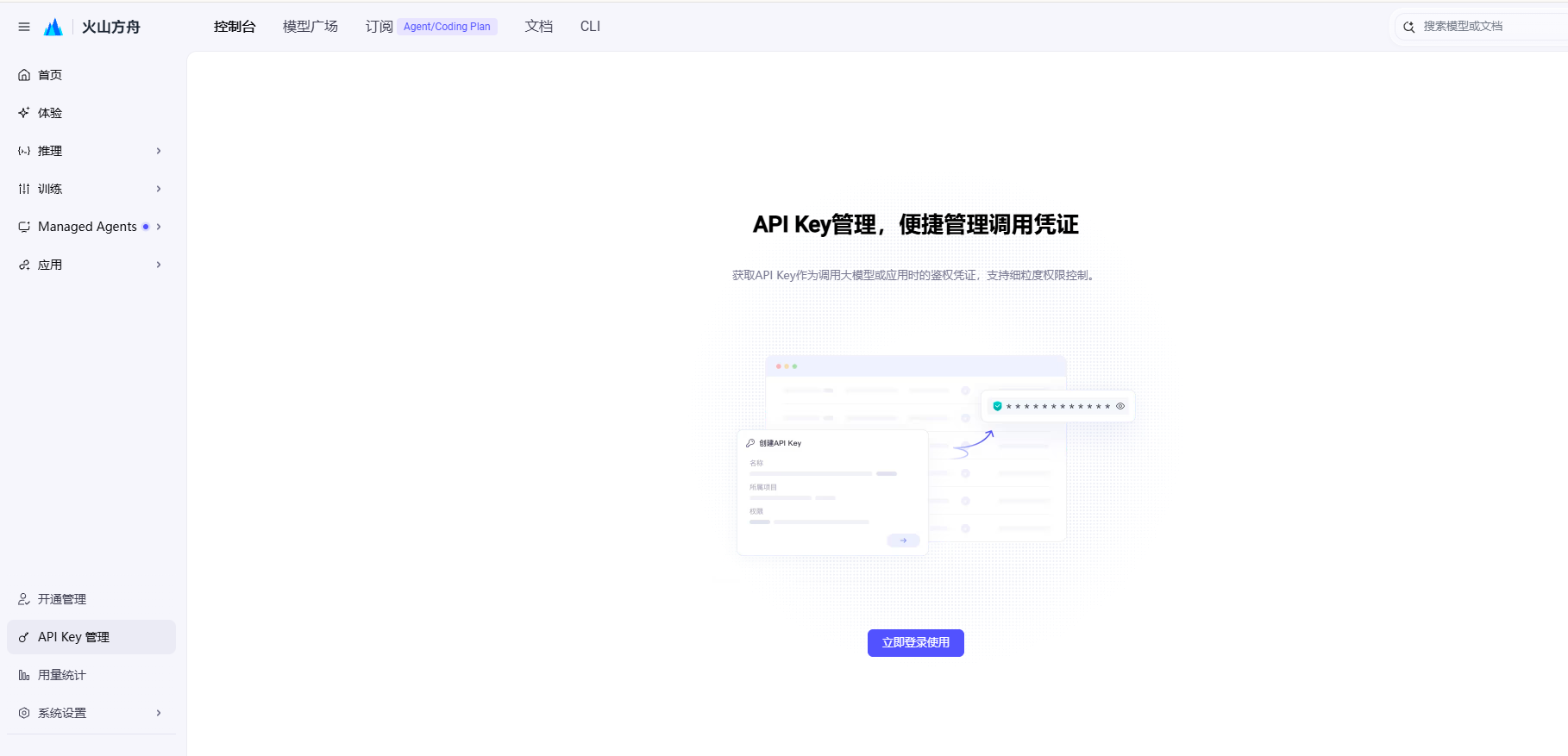This screenshot has width=1568, height=756.
Task: Click the 火山方舟 brand name
Action: (111, 27)
